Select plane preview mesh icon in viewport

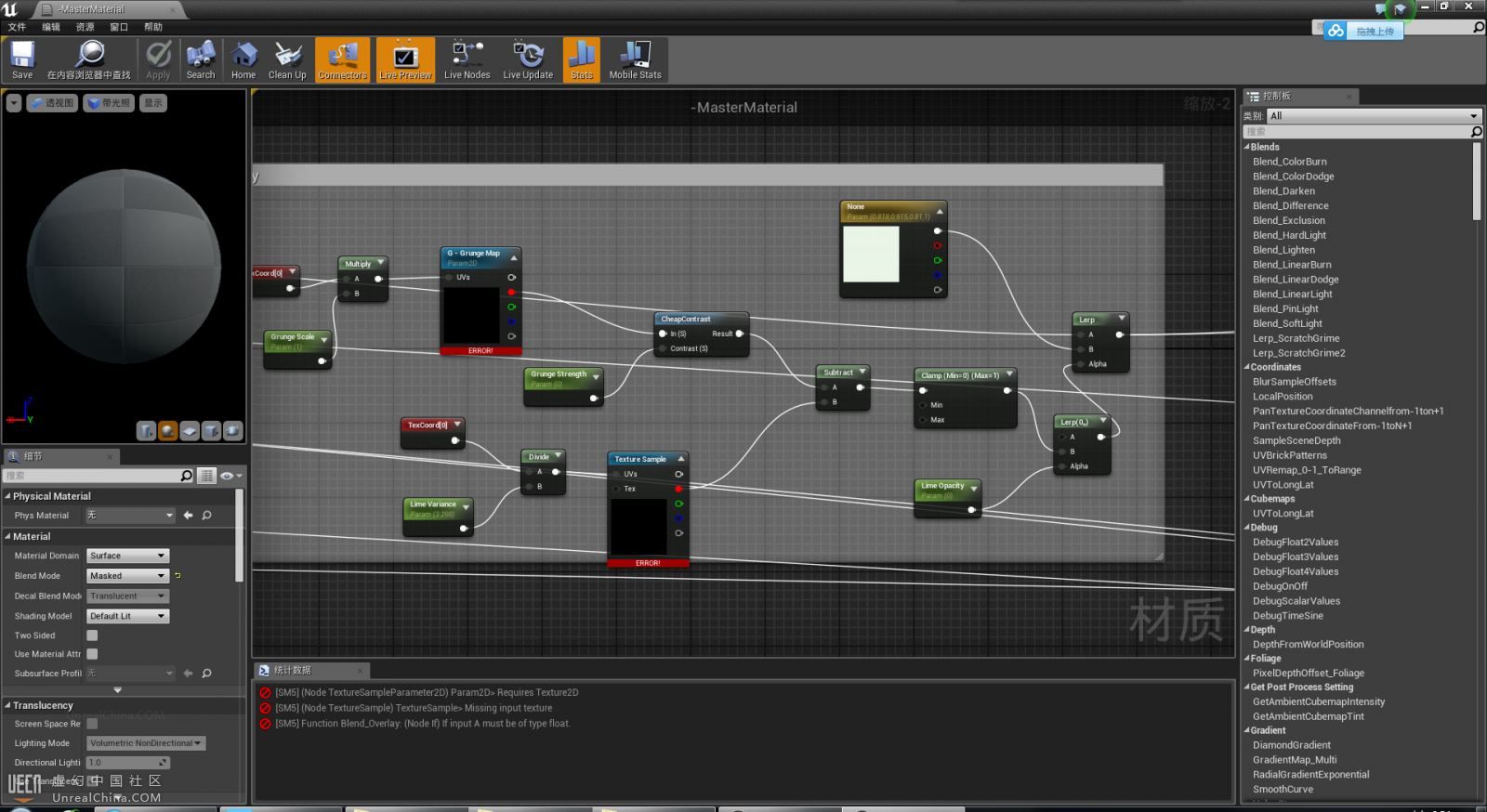tap(190, 430)
